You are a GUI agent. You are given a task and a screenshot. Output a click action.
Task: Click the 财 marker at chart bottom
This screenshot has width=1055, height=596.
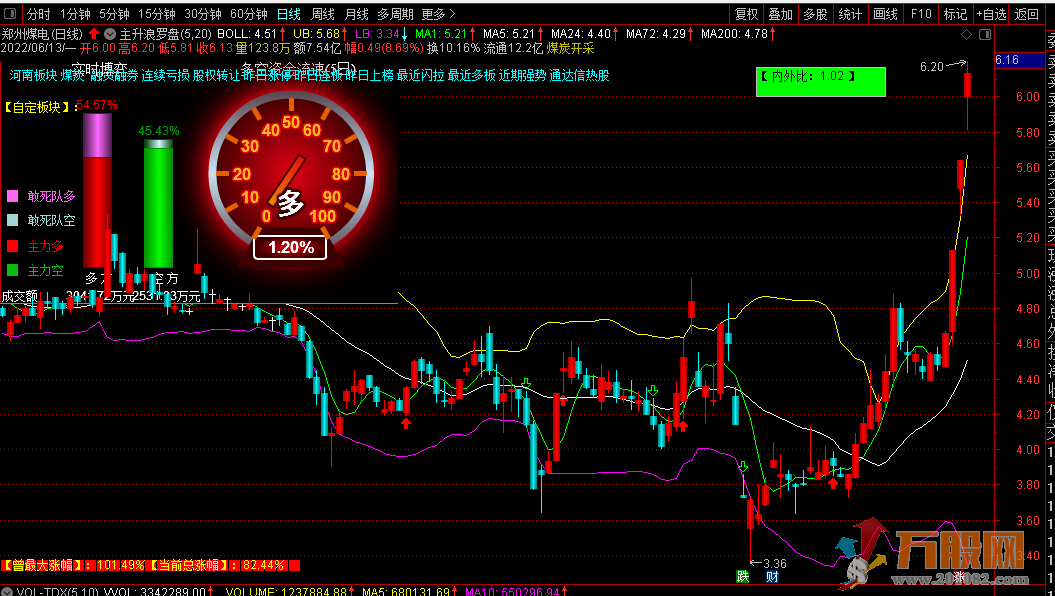point(772,576)
